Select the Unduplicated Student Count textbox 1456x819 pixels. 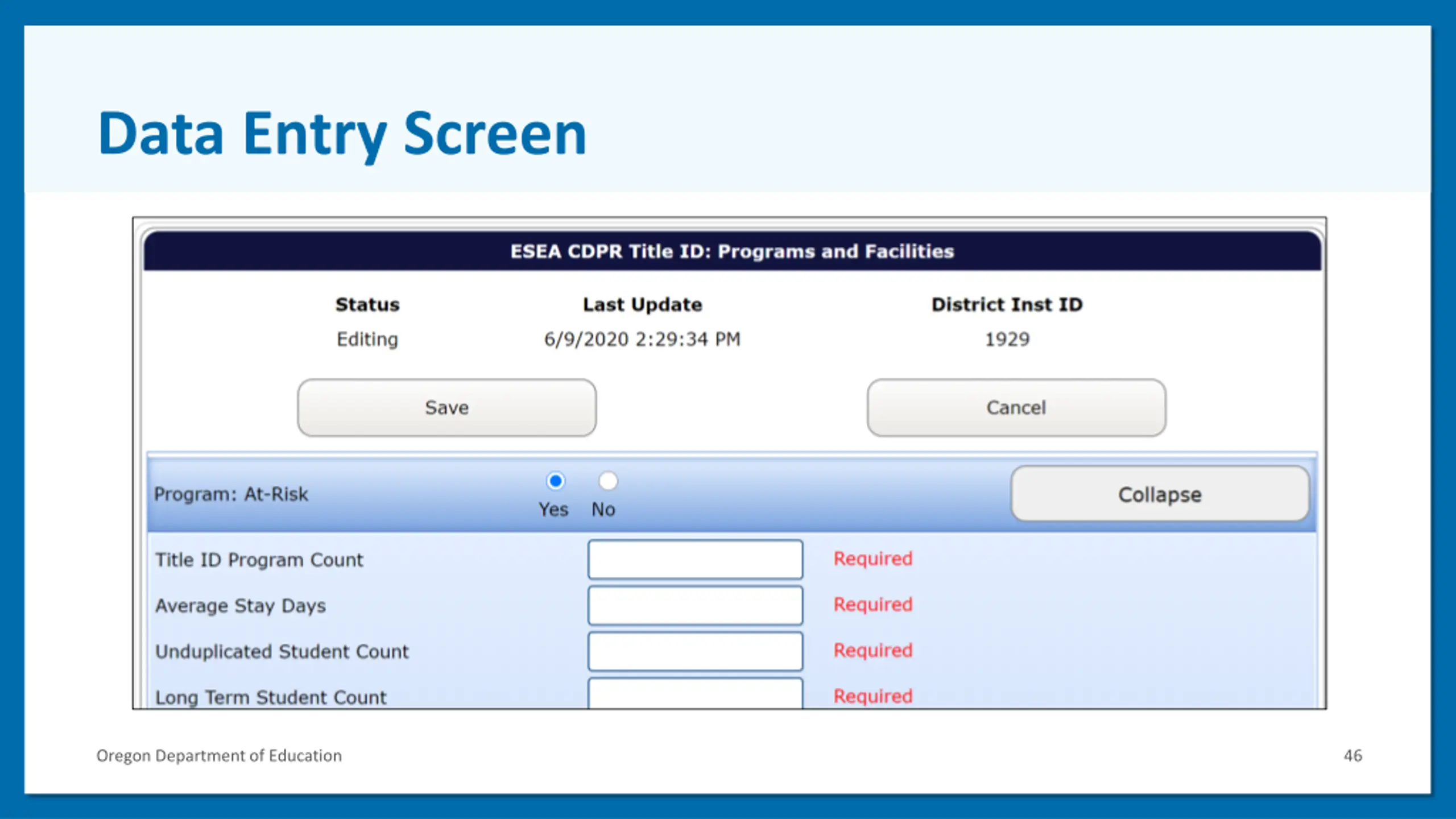click(695, 651)
